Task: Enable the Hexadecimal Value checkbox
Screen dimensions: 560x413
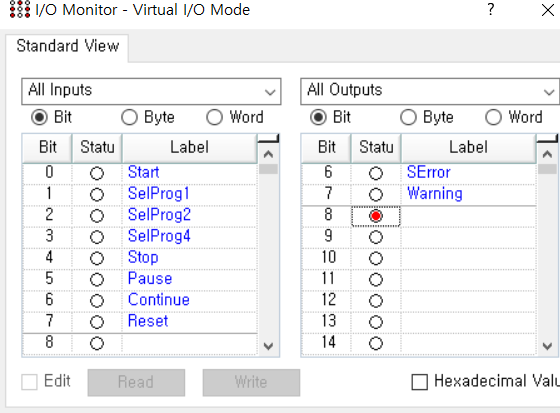Action: (420, 382)
